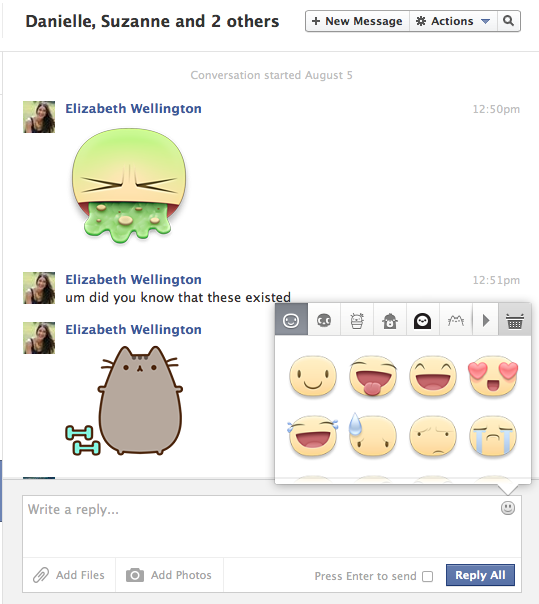
Task: Select the cactus pot sticker pack tab
Action: [357, 320]
